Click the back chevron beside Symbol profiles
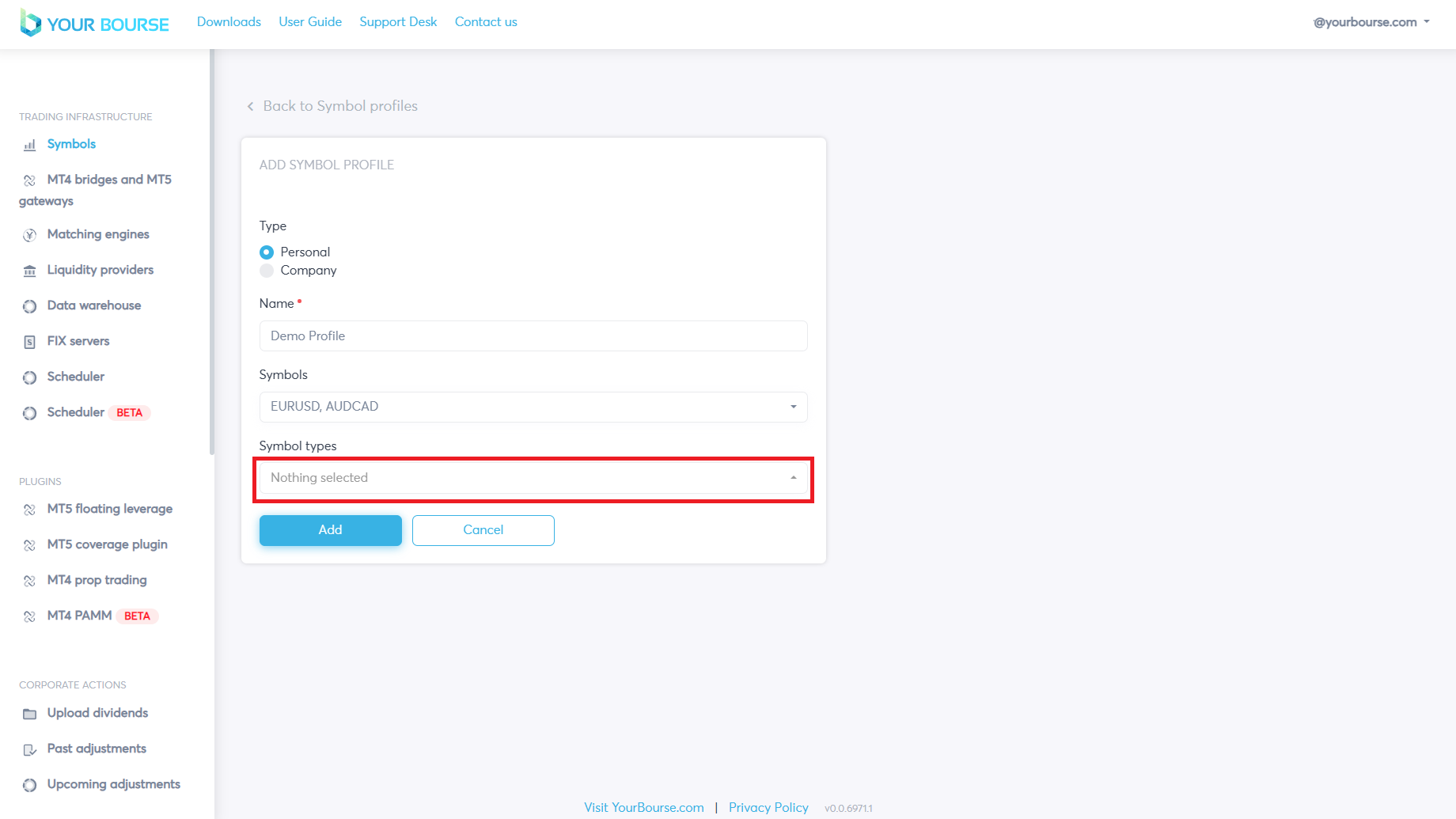The height and width of the screenshot is (819, 1456). [x=250, y=106]
